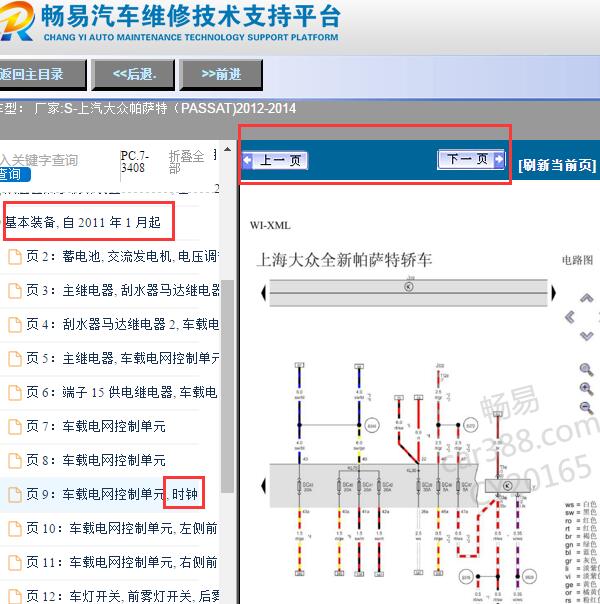Open 页 3: 主继电器, 刮水器马达继电器 entry
This screenshot has height=604, width=600.
click(x=123, y=290)
